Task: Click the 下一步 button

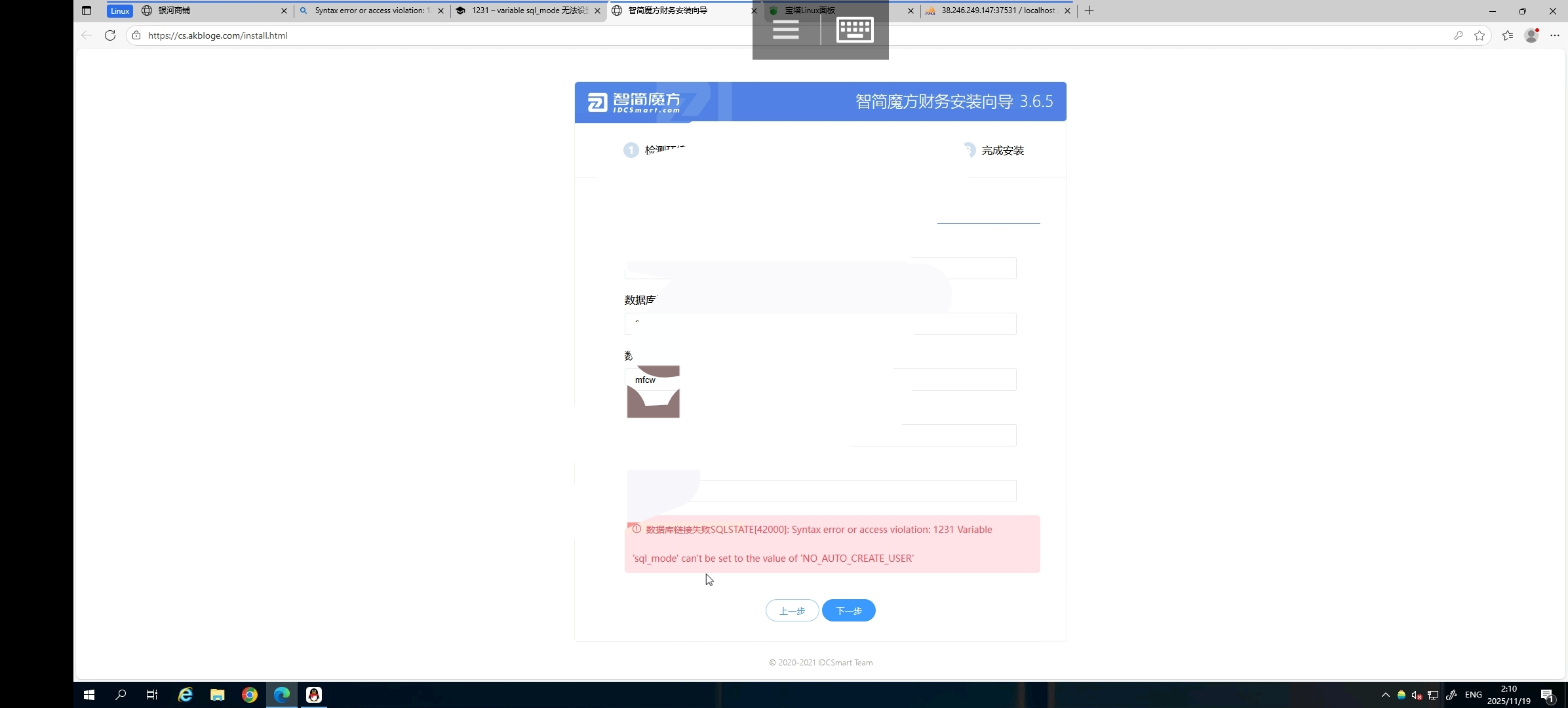Action: (848, 610)
